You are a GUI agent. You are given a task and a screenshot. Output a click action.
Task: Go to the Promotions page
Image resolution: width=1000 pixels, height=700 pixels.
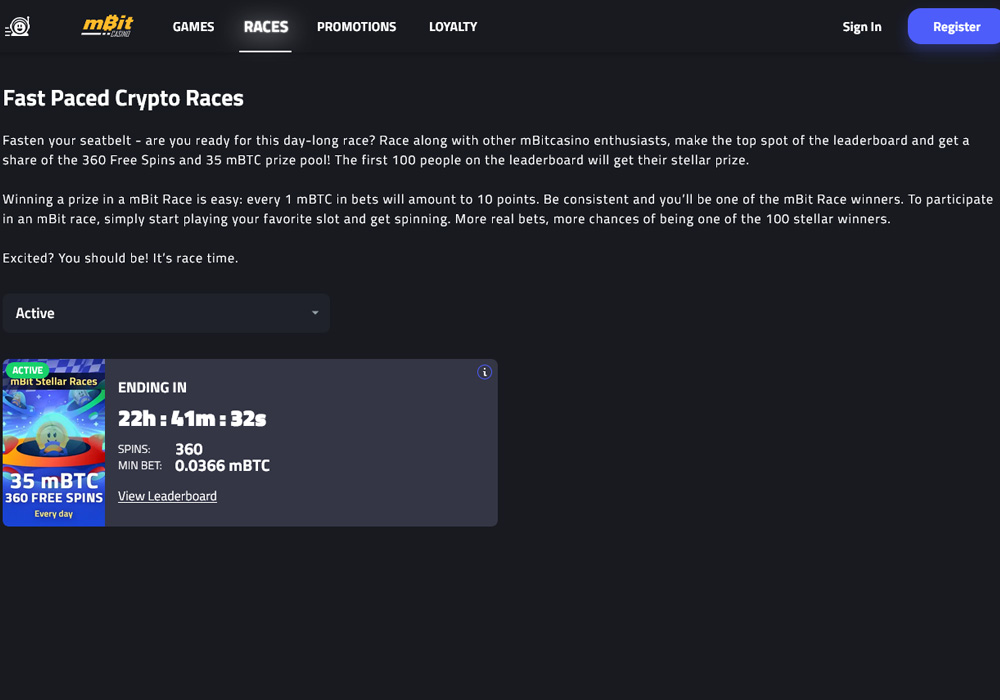tap(356, 27)
